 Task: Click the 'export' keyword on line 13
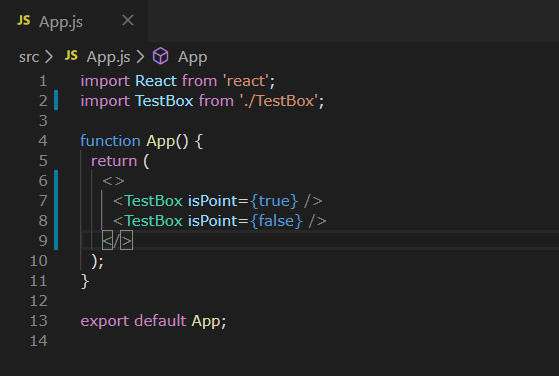pos(105,321)
